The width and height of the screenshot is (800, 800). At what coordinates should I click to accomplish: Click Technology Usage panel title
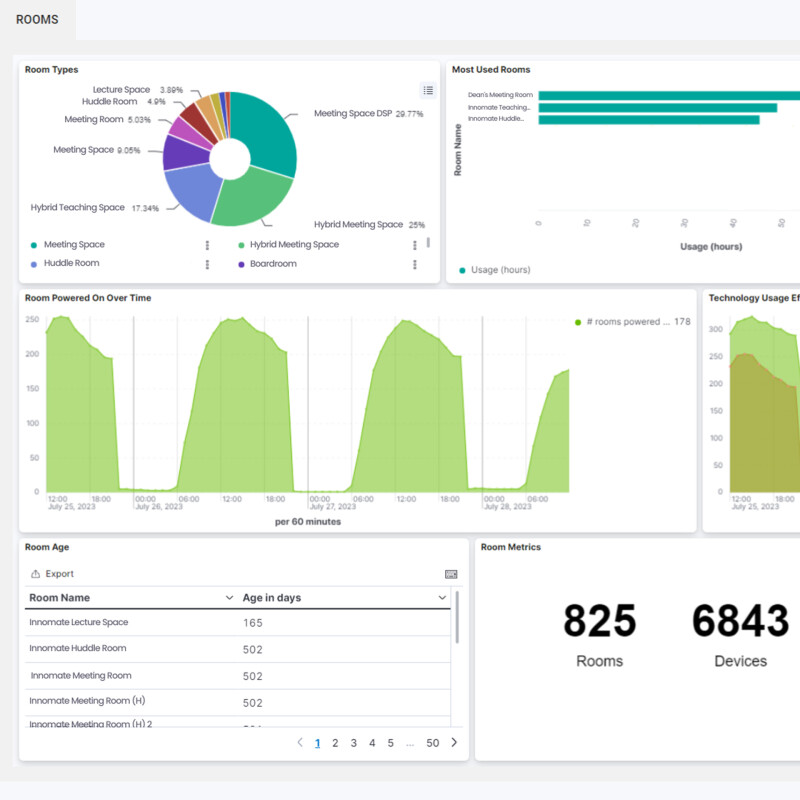pyautogui.click(x=754, y=298)
